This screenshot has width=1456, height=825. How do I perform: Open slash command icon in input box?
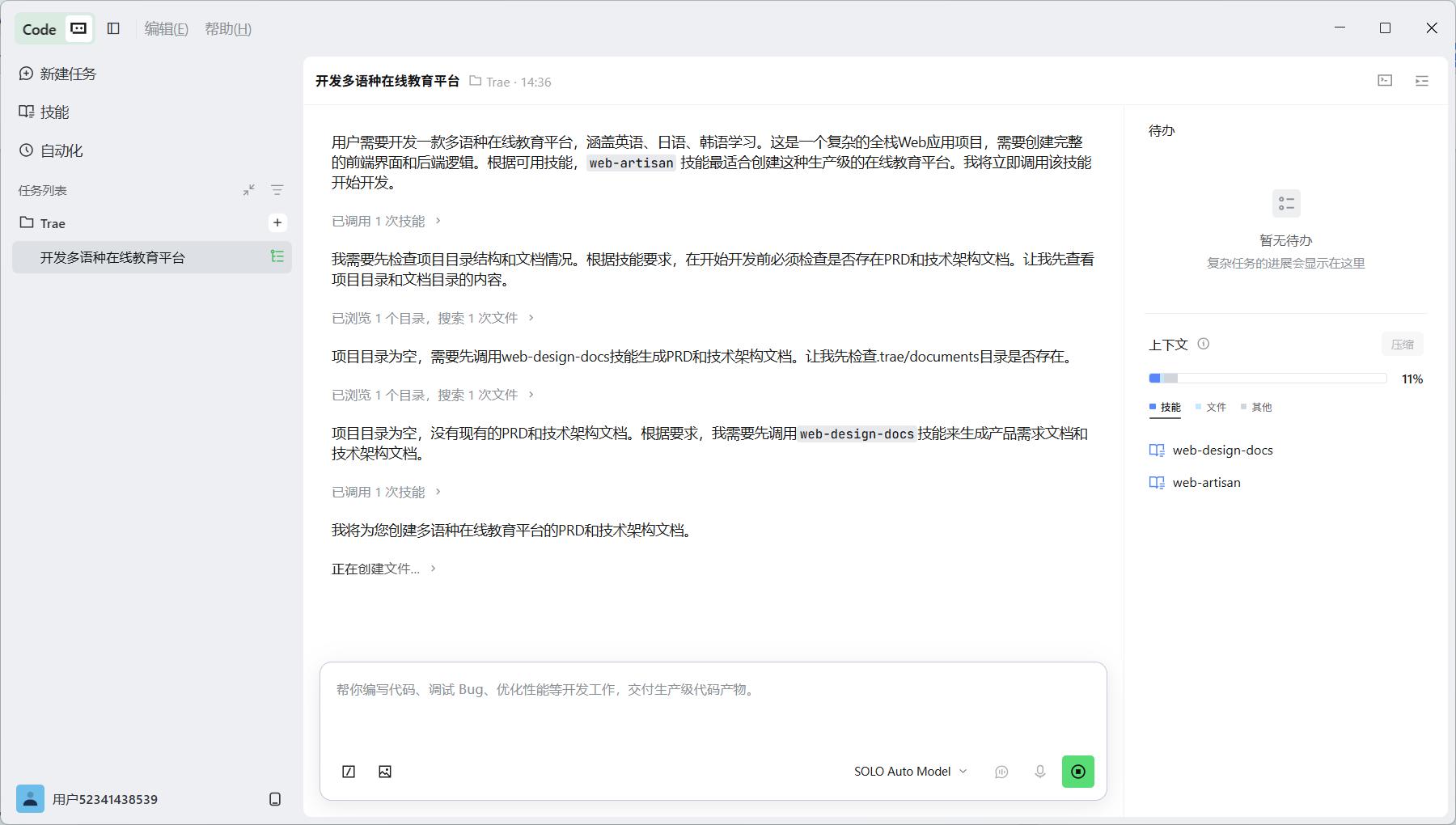coord(349,772)
